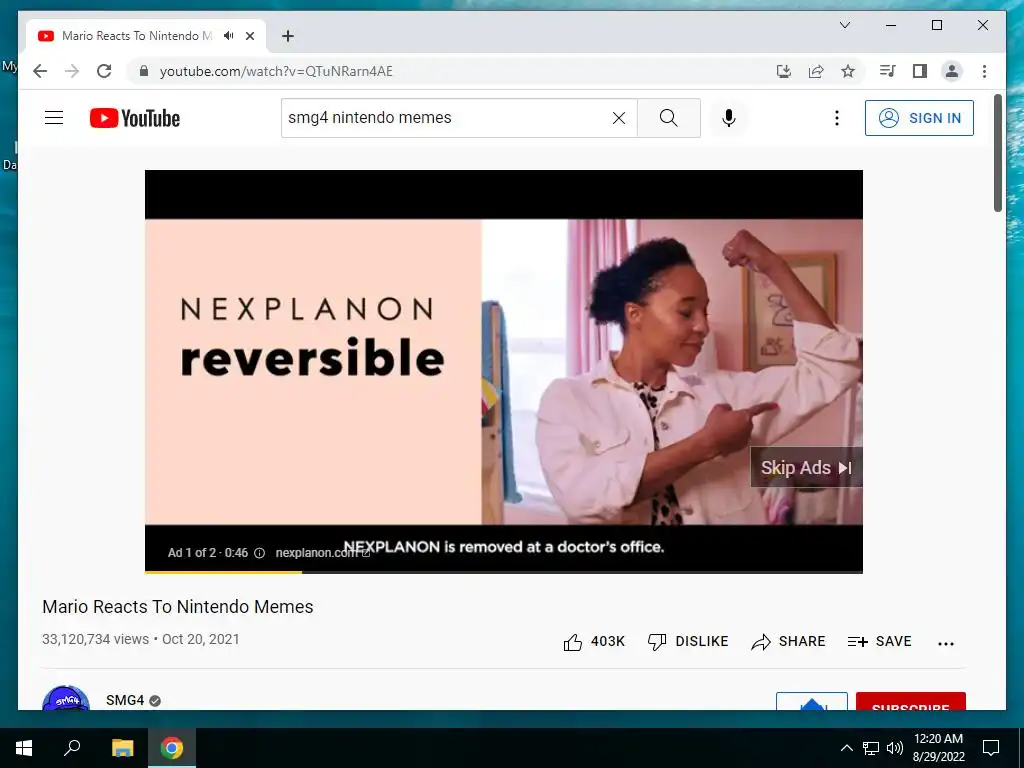Show hidden system tray icons
Viewport: 1024px width, 768px height.
click(846, 748)
